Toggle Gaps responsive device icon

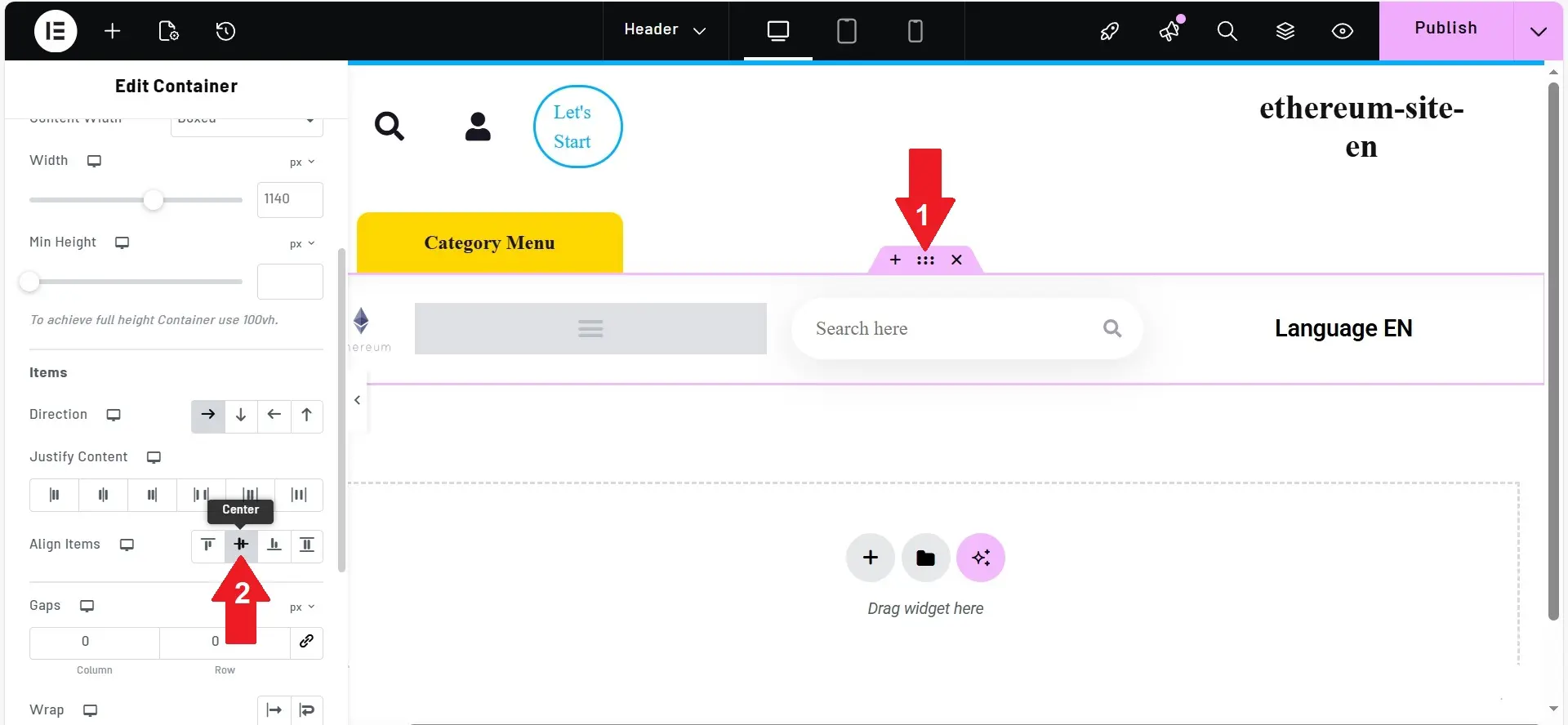coord(87,606)
